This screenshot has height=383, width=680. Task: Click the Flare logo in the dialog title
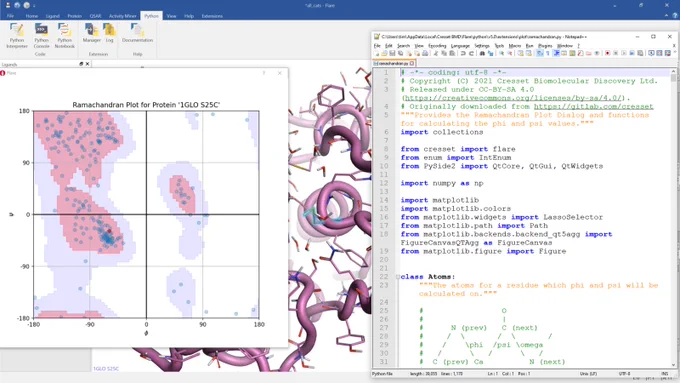[x=3, y=73]
